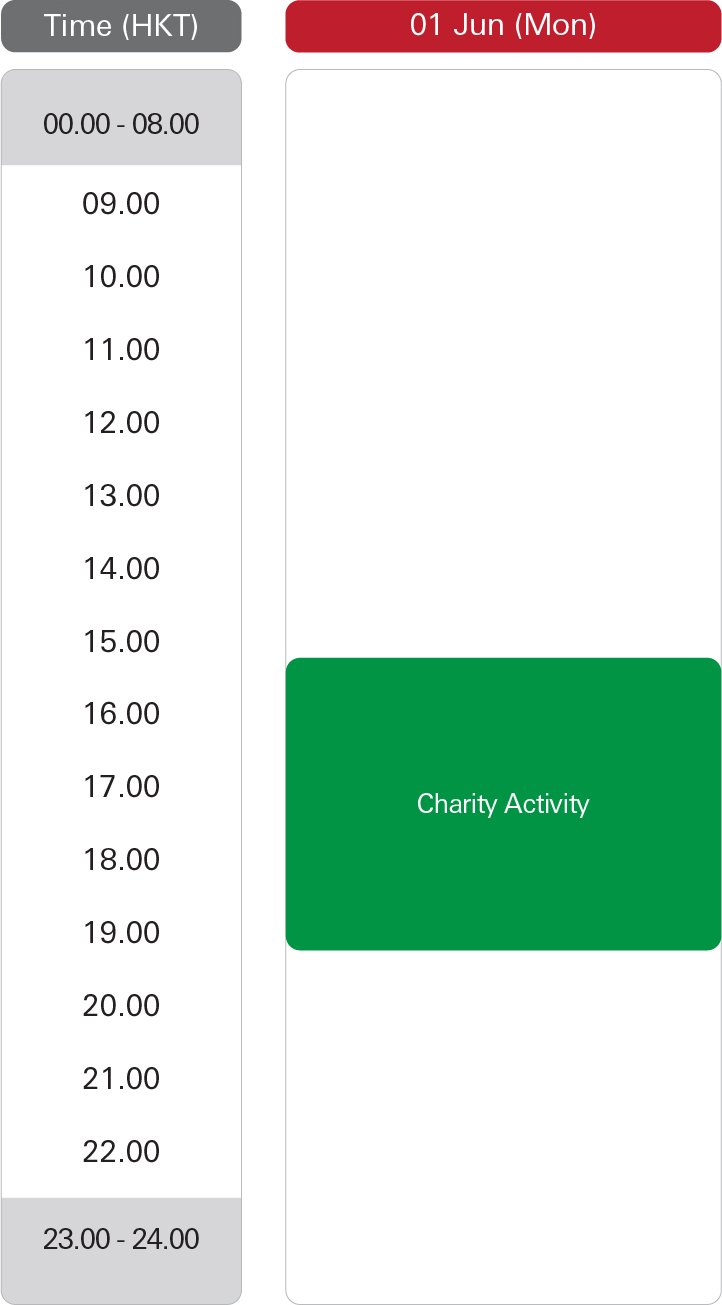Image resolution: width=722 pixels, height=1305 pixels.
Task: Pick the 17.00 time label
Action: pyautogui.click(x=121, y=787)
